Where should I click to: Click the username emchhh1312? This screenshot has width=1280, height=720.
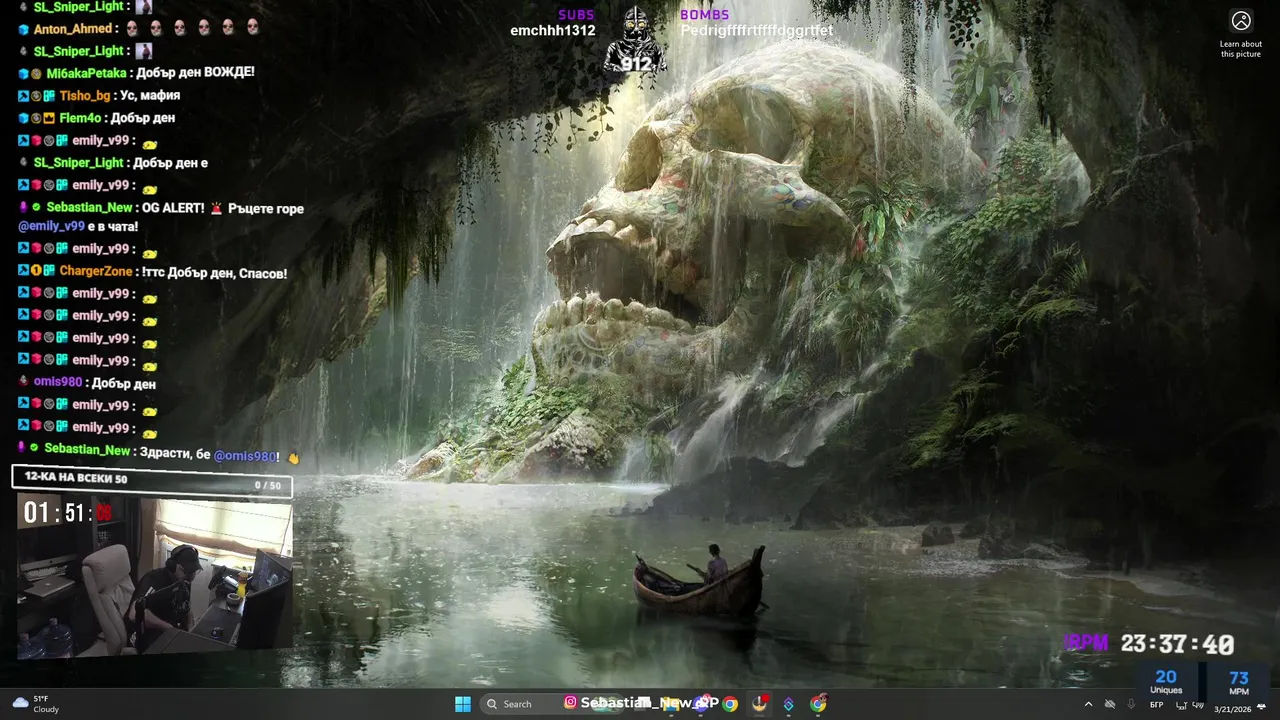point(553,31)
